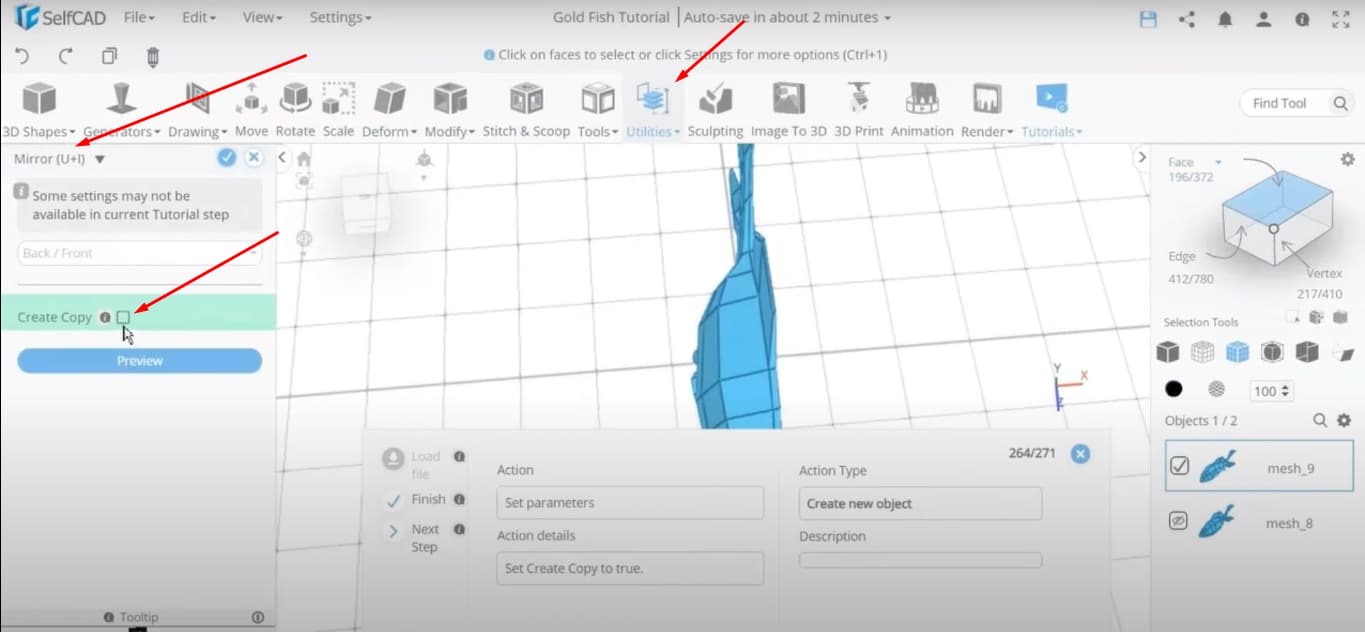
Task: Toggle visibility of mesh_8
Action: click(1181, 521)
